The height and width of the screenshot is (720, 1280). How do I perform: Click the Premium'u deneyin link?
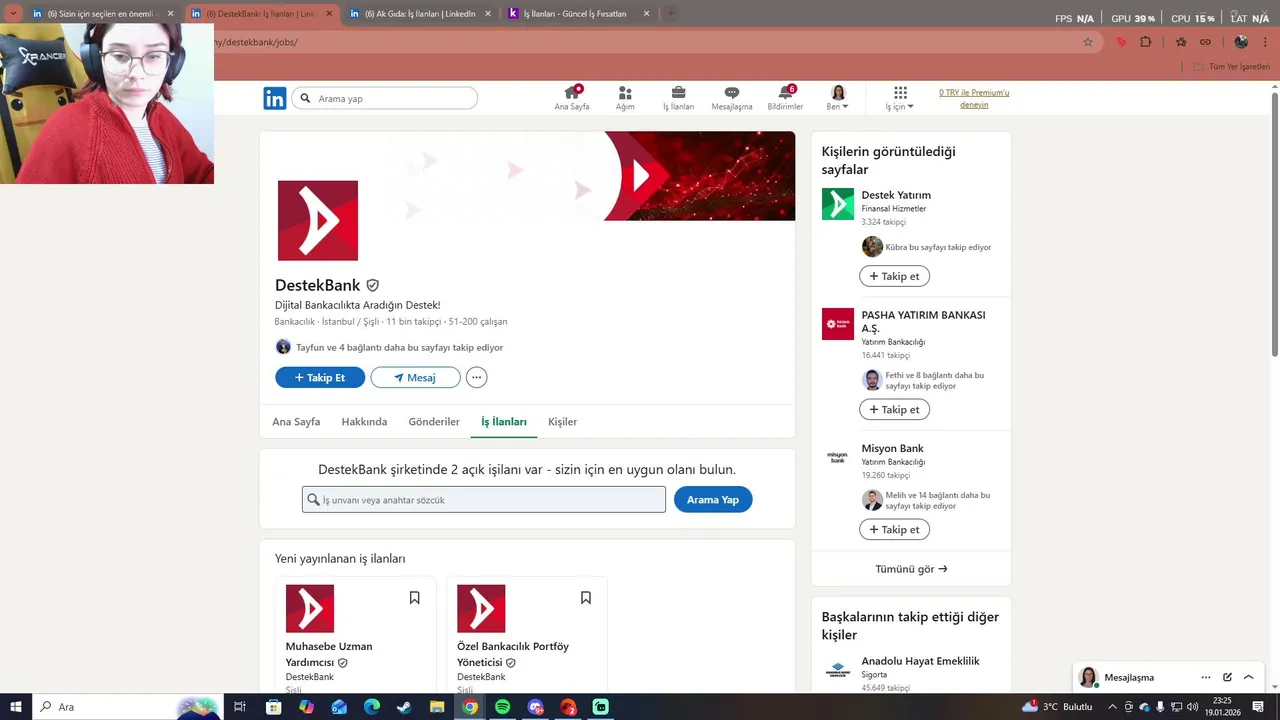pyautogui.click(x=974, y=98)
